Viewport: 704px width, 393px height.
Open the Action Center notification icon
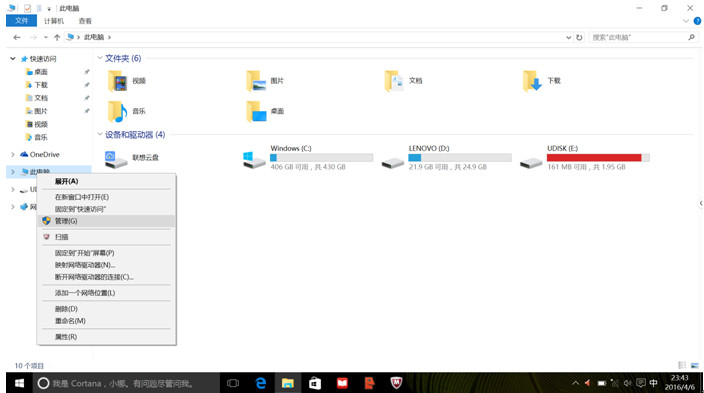coord(641,383)
